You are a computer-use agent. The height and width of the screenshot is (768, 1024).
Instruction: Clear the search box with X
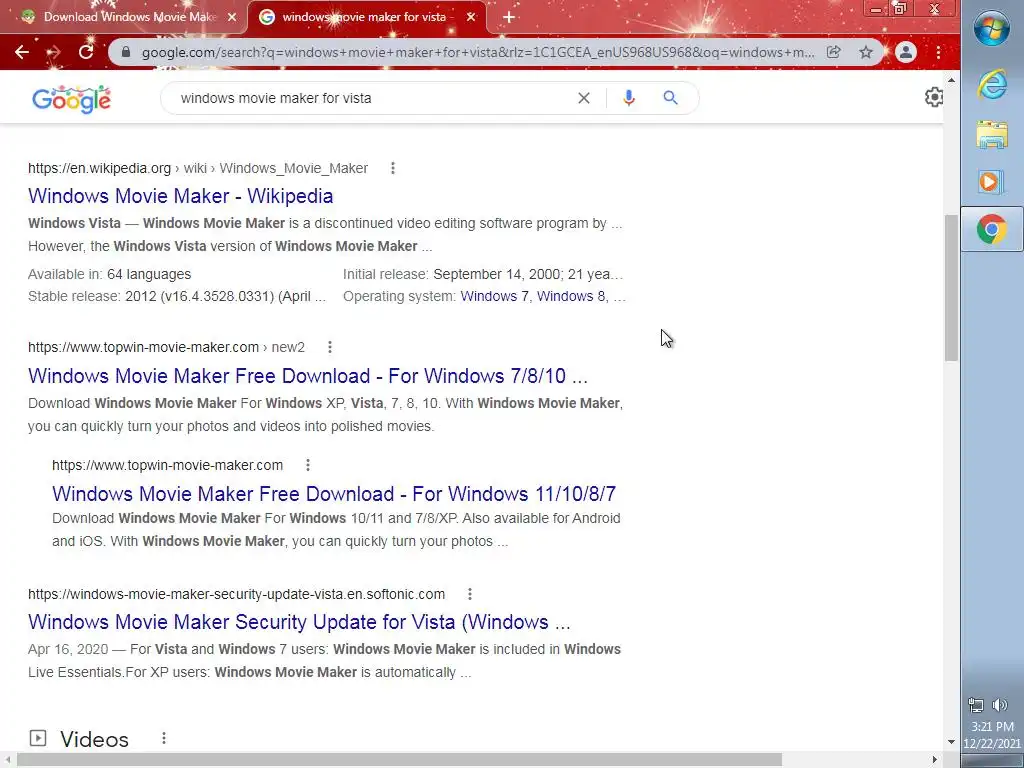pos(584,98)
